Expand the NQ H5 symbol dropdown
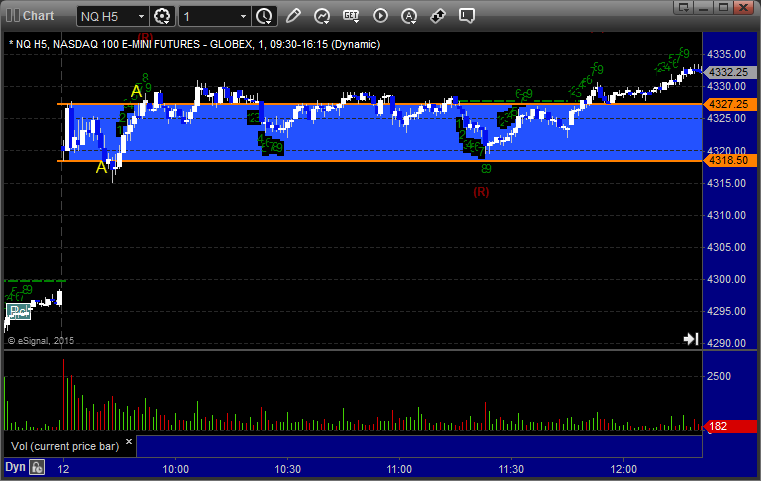Screen dimensions: 761x481 tap(141, 17)
